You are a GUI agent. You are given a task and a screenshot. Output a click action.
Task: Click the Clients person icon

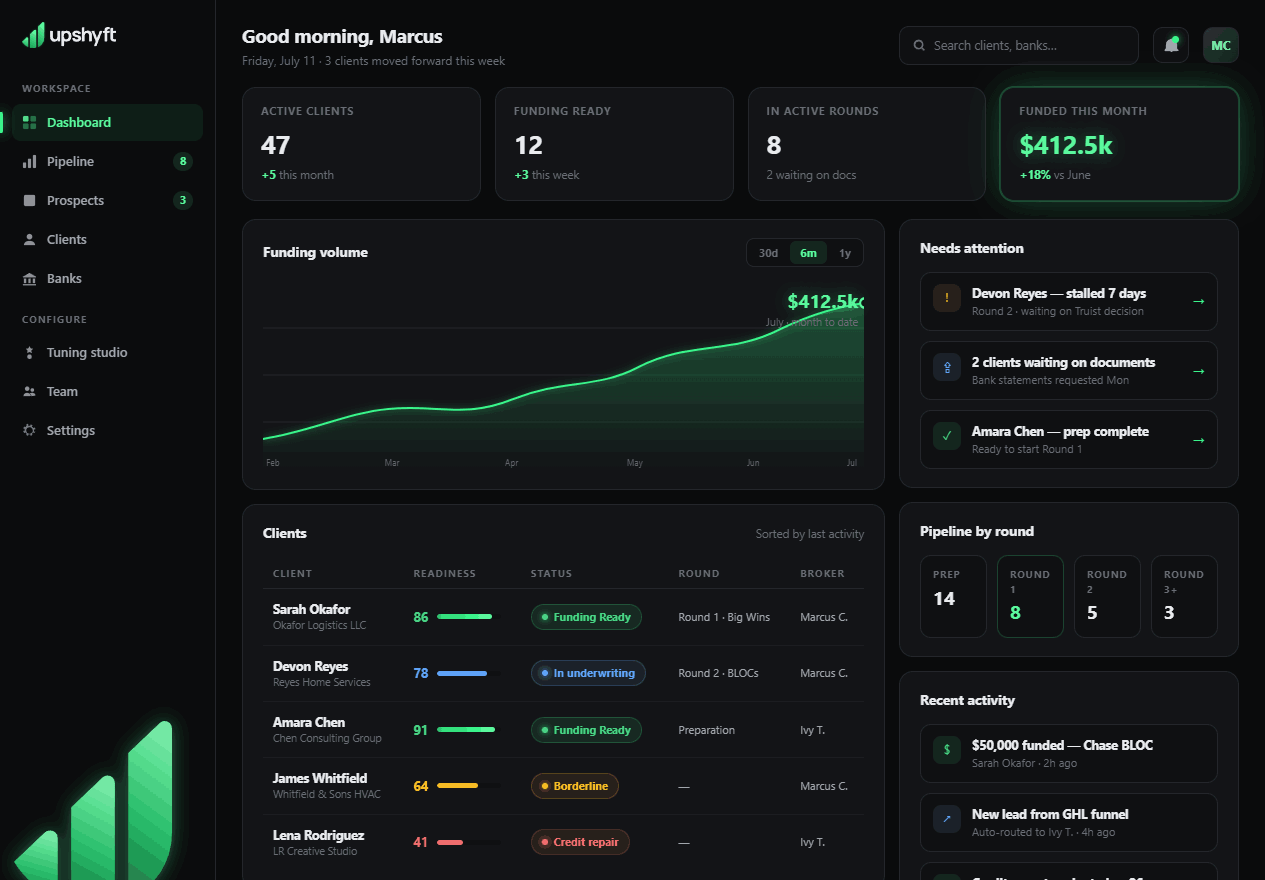coord(29,239)
